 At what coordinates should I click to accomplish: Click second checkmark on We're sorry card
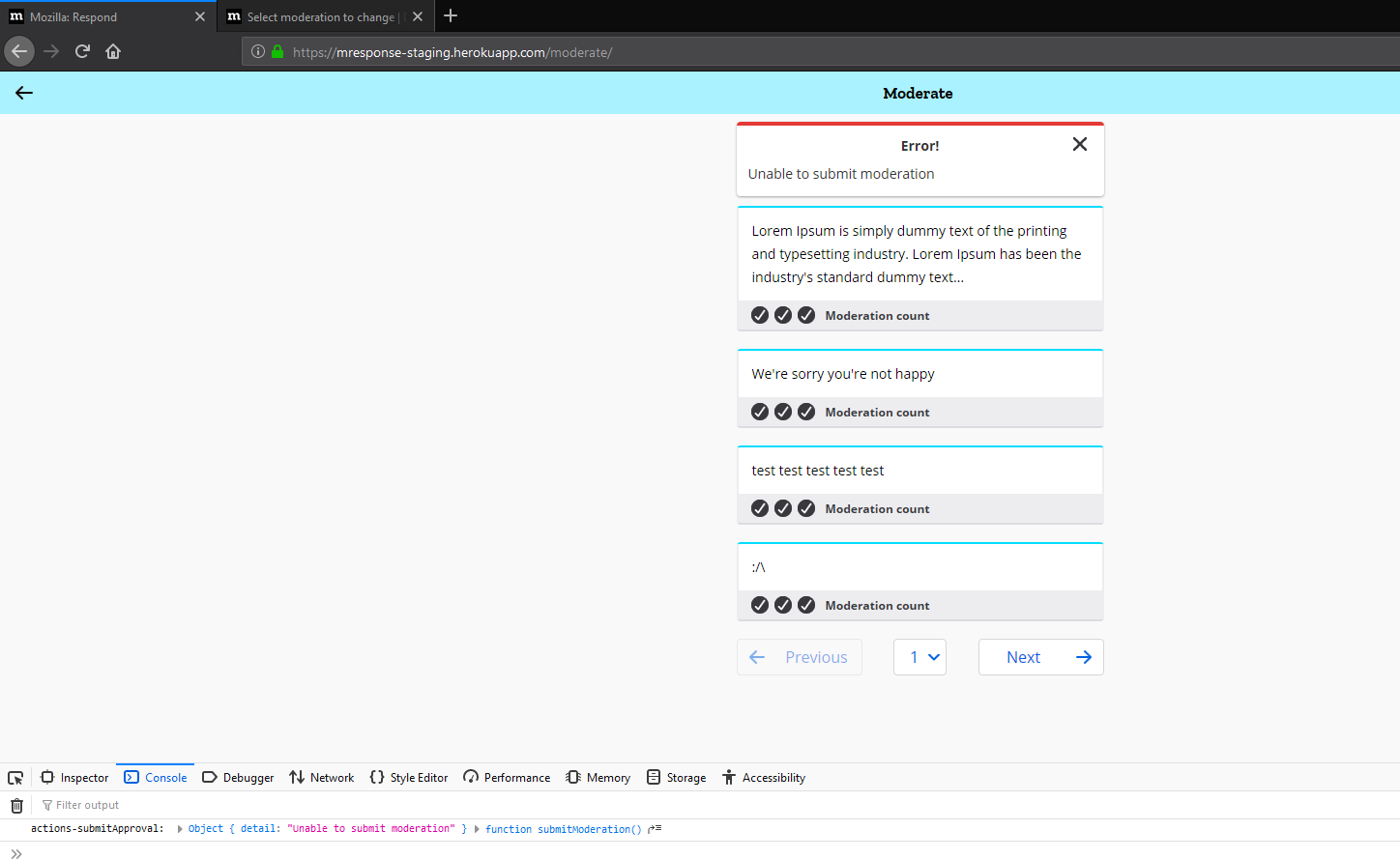783,412
